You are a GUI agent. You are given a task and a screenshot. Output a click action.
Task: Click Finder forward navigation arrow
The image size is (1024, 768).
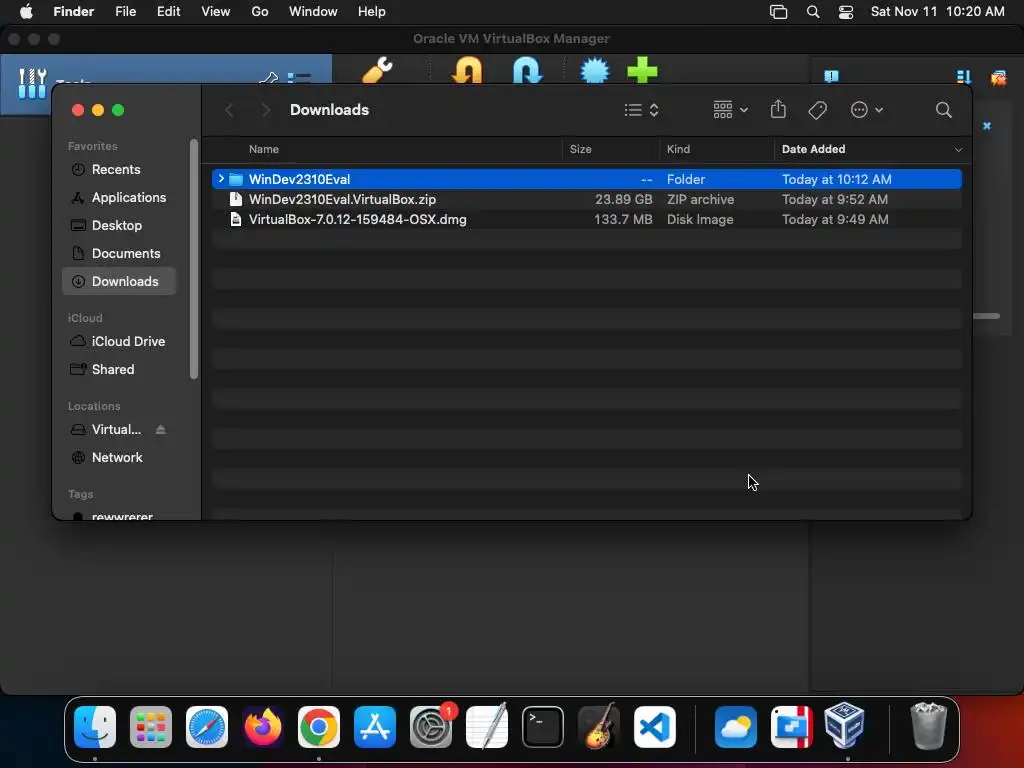point(265,110)
